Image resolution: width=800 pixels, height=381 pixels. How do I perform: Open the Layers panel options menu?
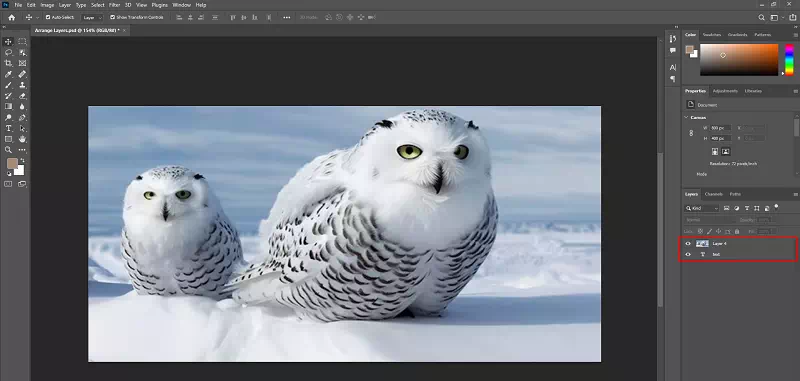pyautogui.click(x=795, y=194)
